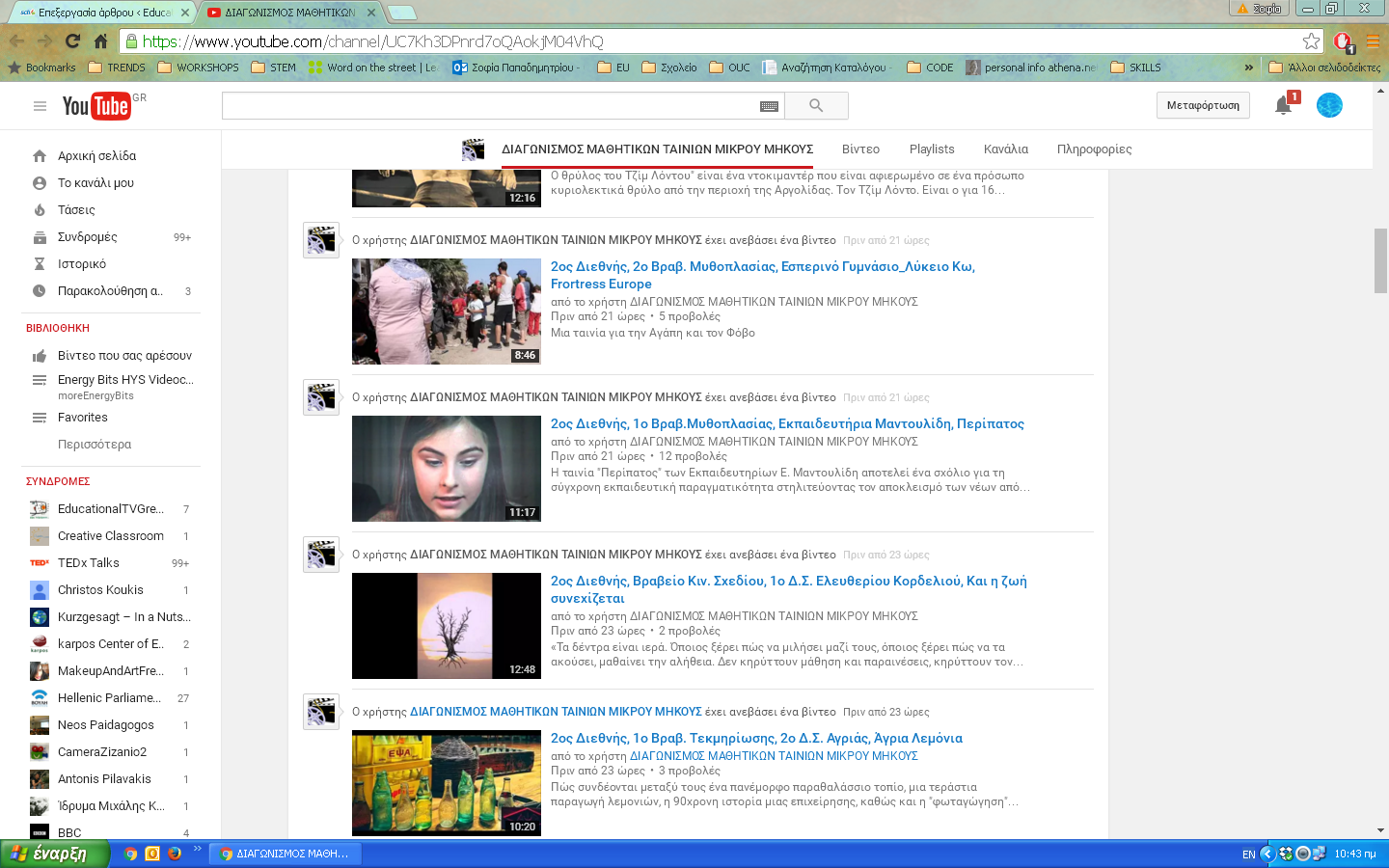Switch to the Βίντεο tab
Viewport: 1389px width, 868px height.
click(x=860, y=149)
